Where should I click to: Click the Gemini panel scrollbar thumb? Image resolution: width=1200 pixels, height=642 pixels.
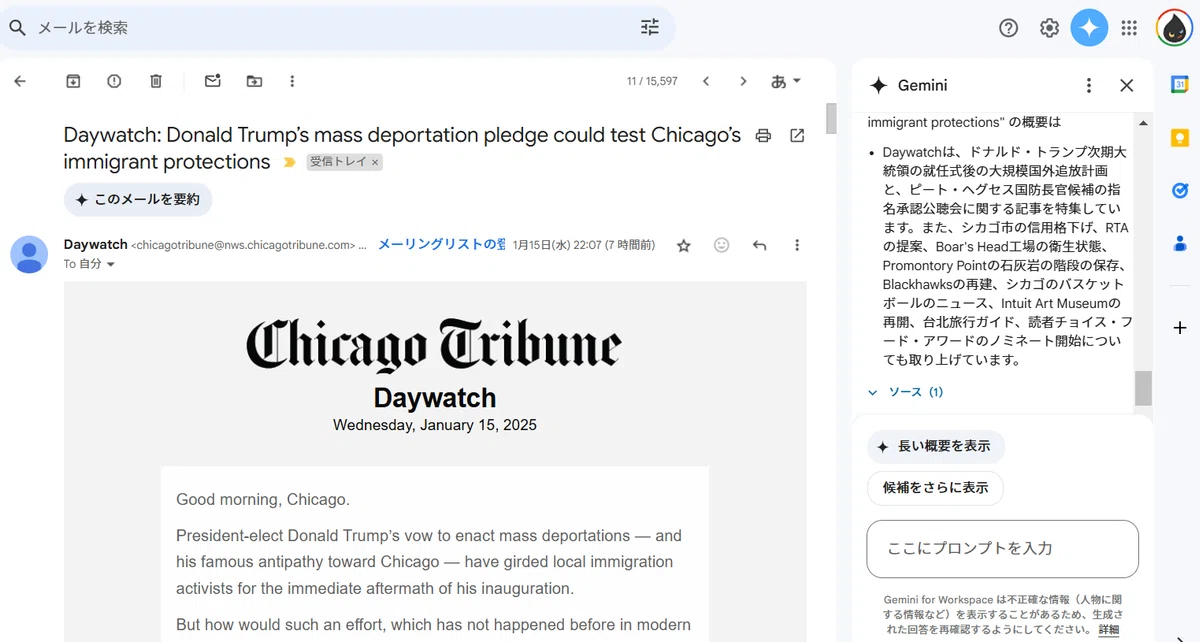pos(1143,388)
